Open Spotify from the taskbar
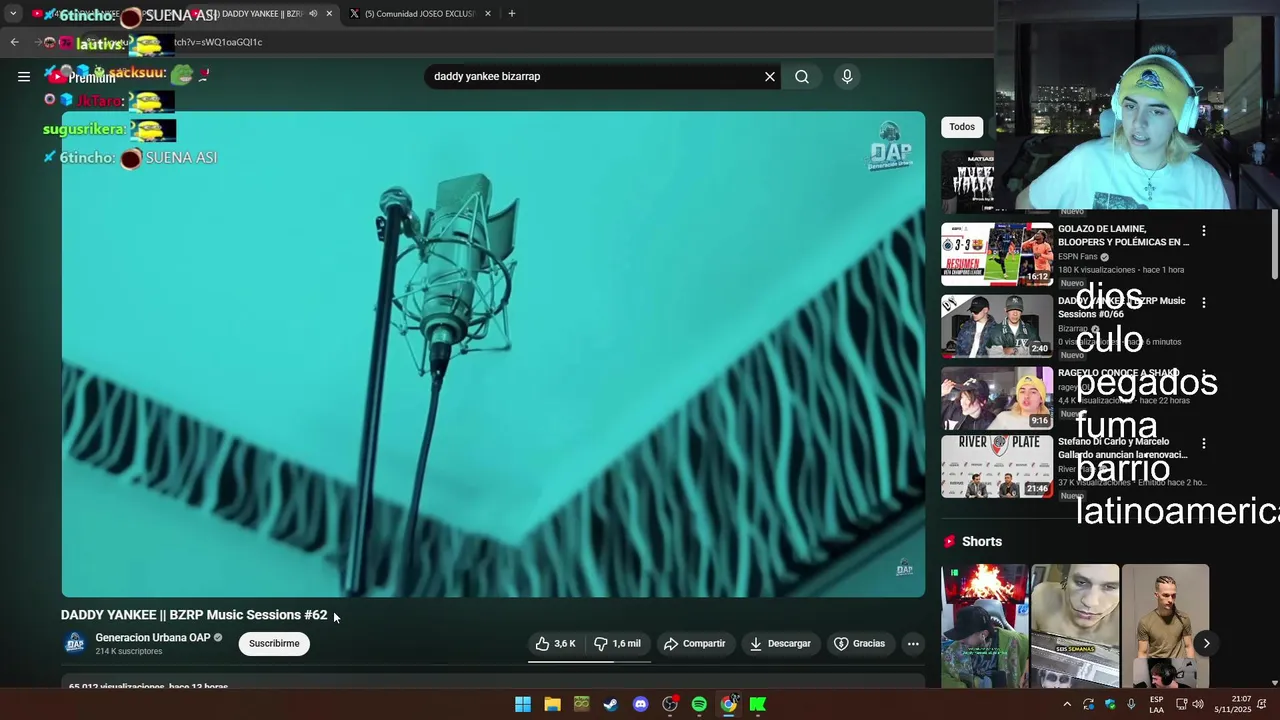Viewport: 1280px width, 720px height. [699, 705]
